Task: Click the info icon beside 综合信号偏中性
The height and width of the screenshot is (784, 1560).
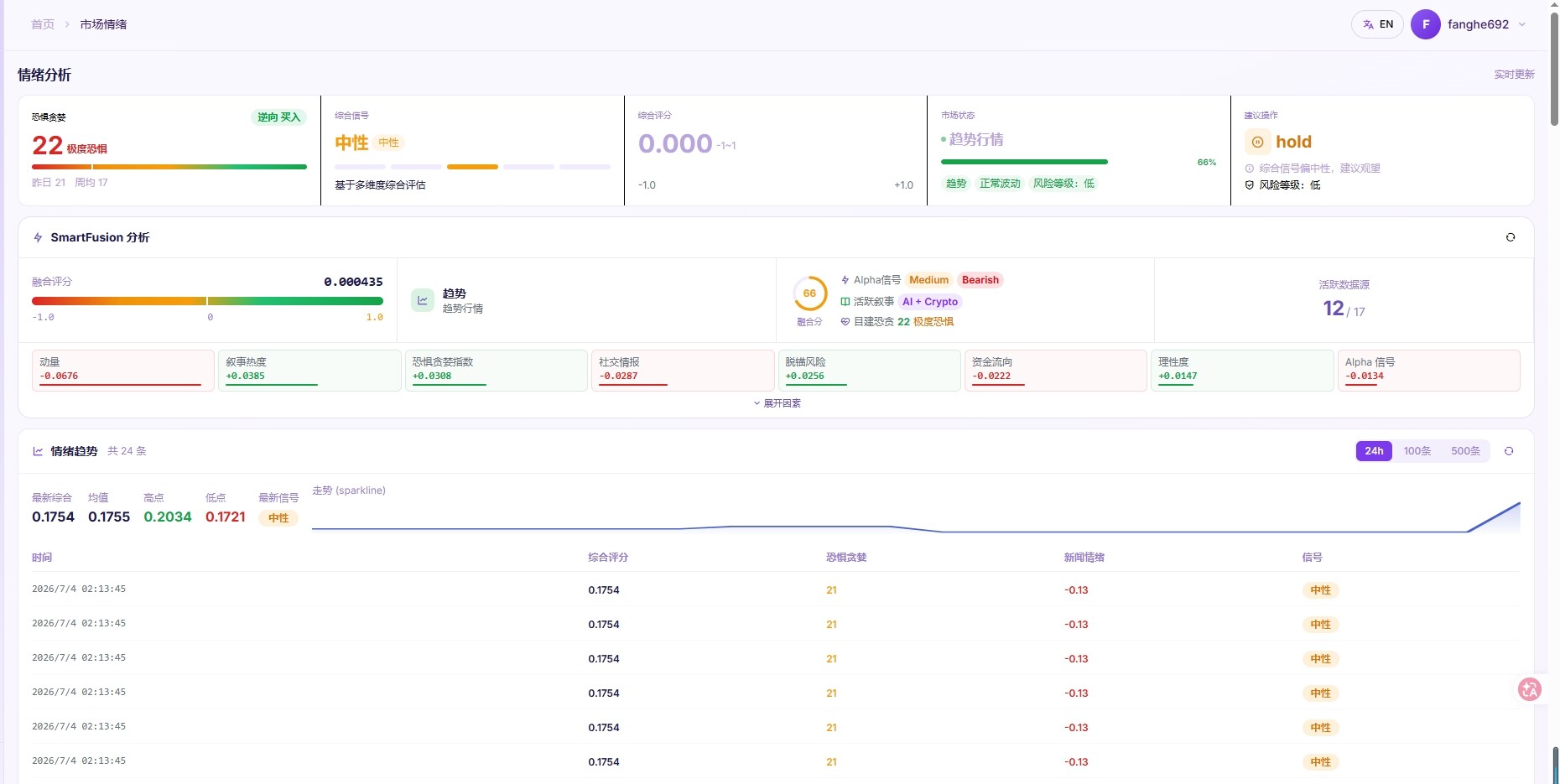Action: (x=1250, y=169)
